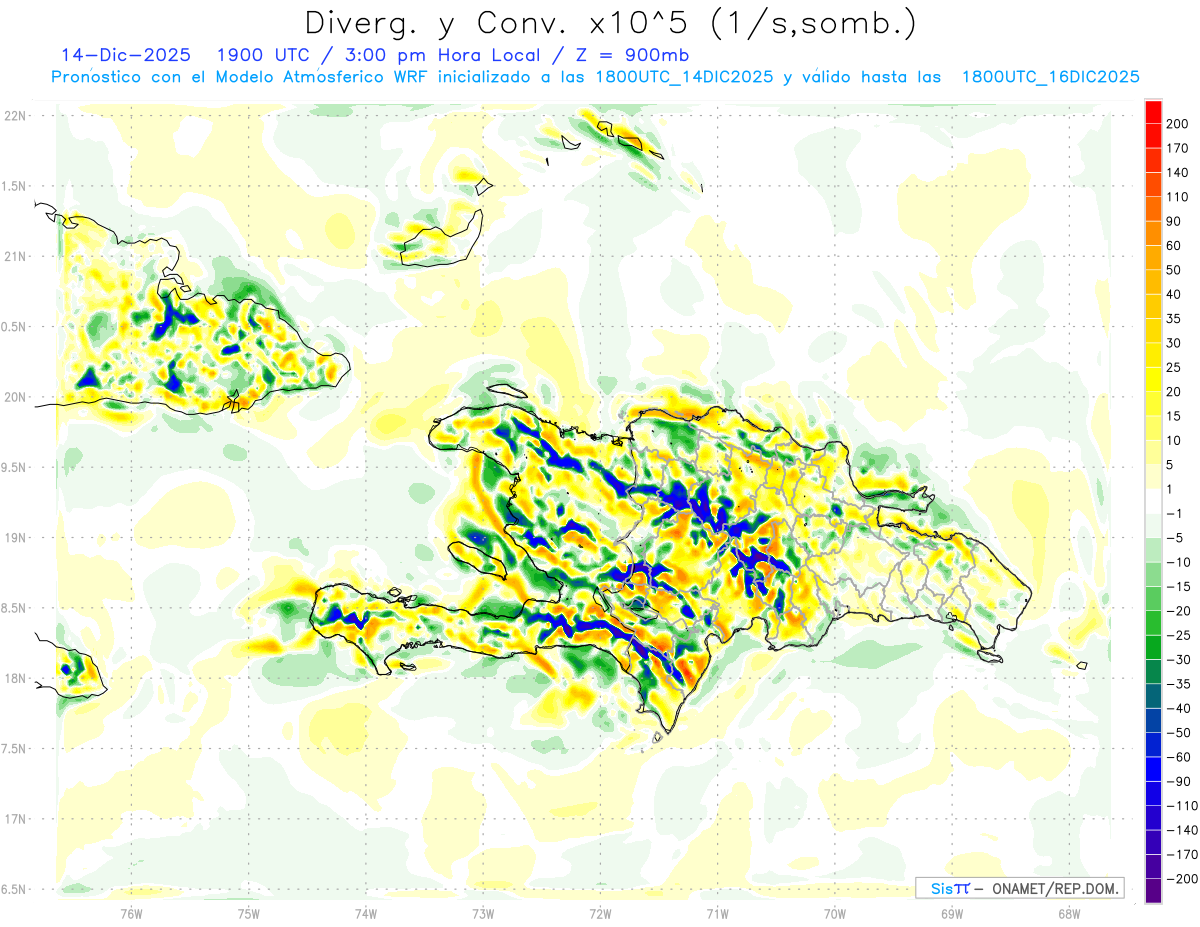Click the positive '60' colorbar label
The height and width of the screenshot is (927, 1200).
click(x=1175, y=245)
